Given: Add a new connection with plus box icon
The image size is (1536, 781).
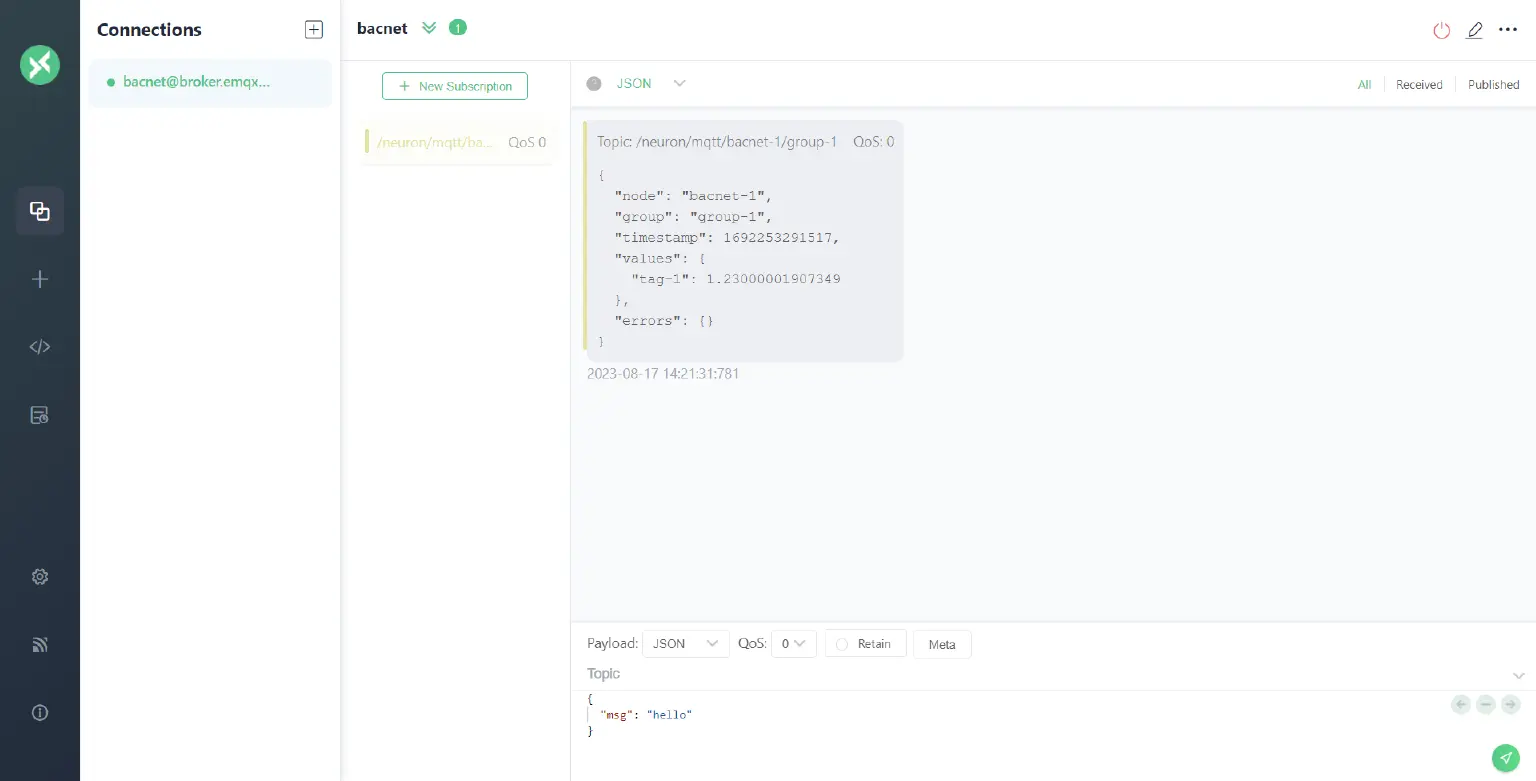Looking at the screenshot, I should coord(314,30).
